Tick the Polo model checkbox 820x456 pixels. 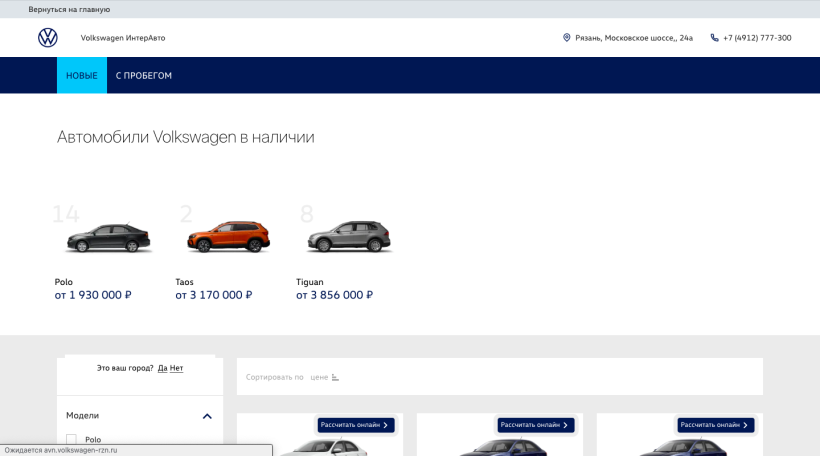click(x=72, y=439)
